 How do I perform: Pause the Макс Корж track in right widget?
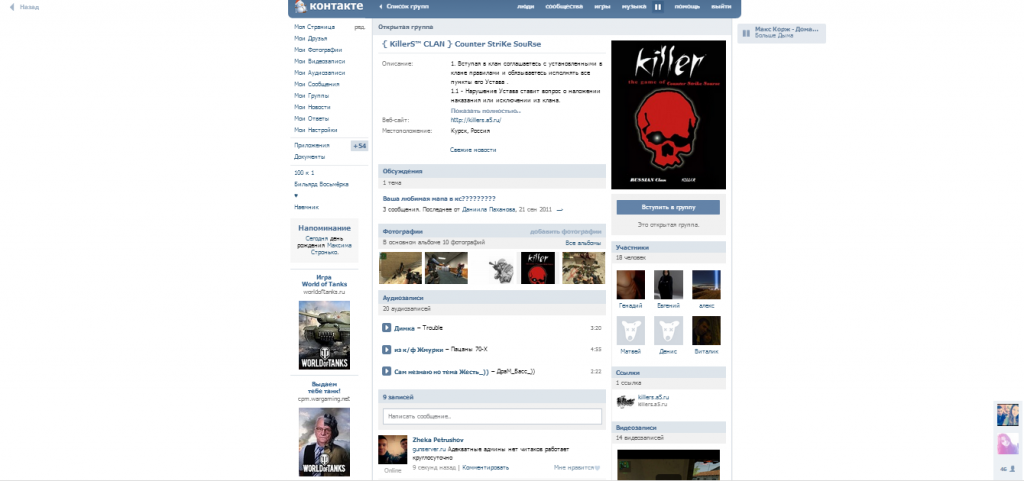click(x=746, y=34)
